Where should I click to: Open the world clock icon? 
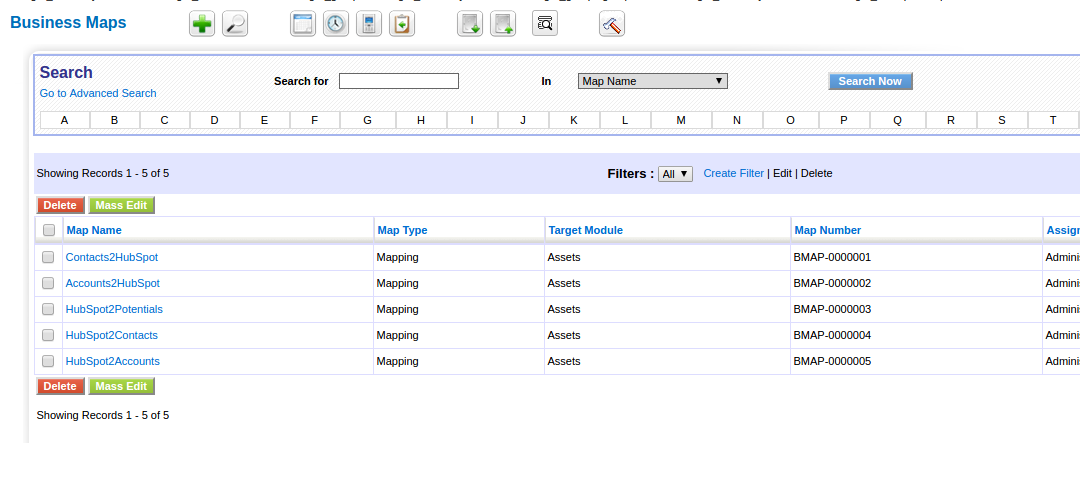click(x=336, y=24)
